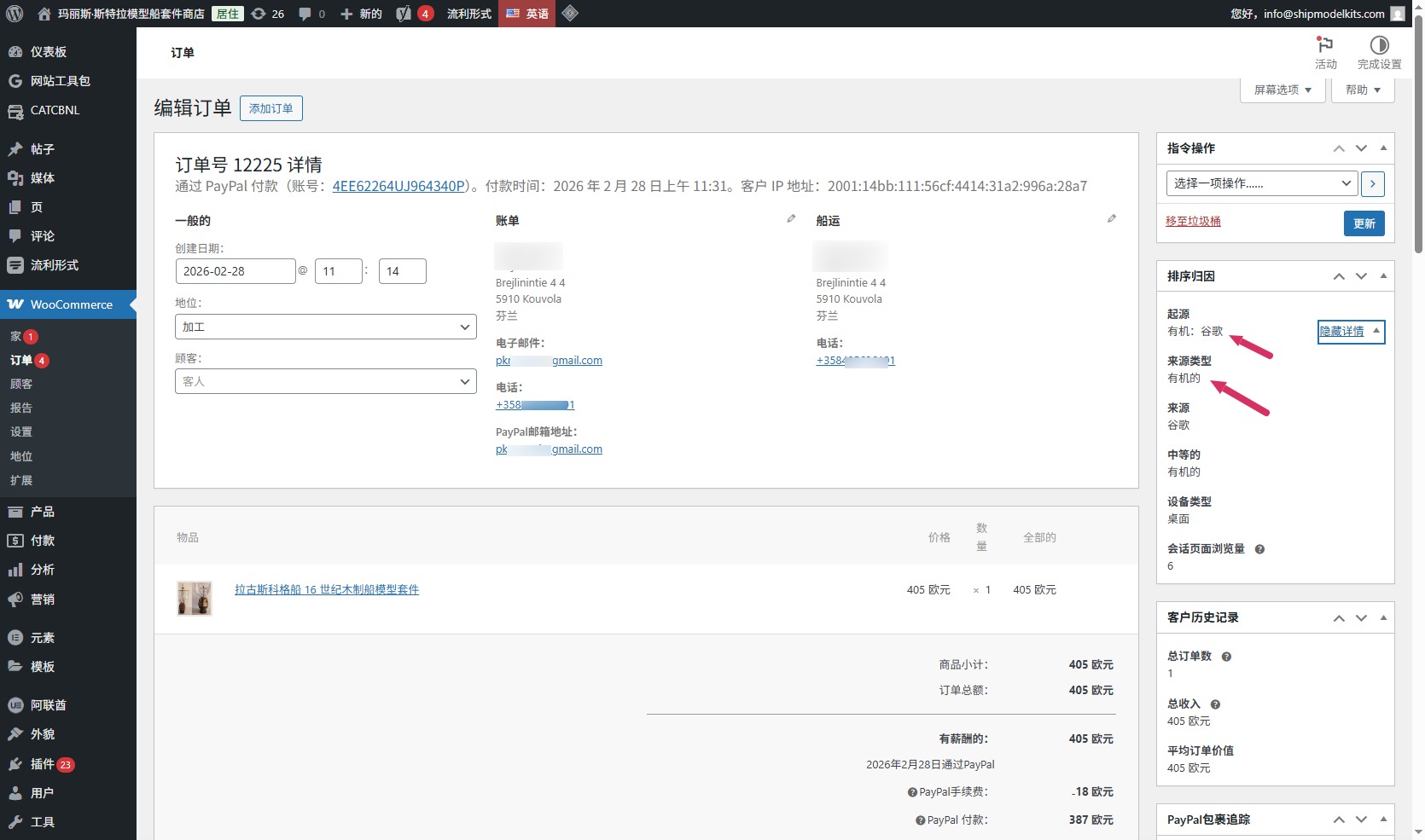Viewport: 1425px width, 840px height.
Task: Toggle the 指令操作 panel collapse triangle
Action: (x=1383, y=148)
